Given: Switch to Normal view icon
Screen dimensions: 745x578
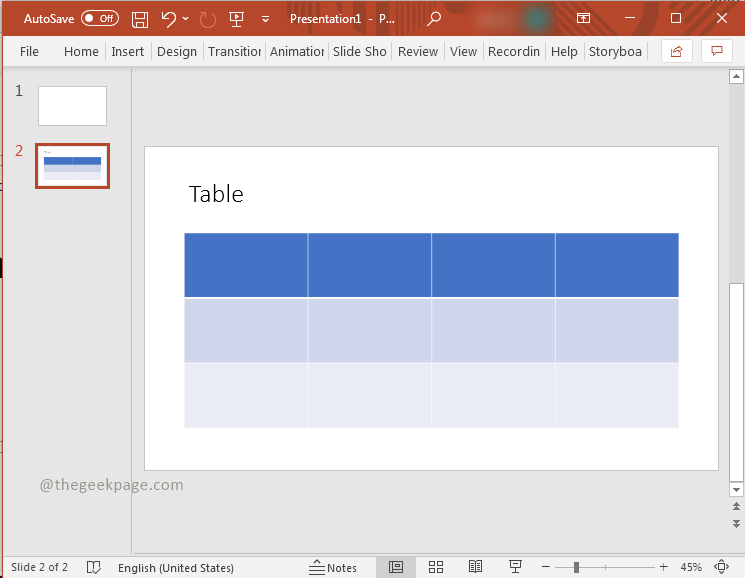Looking at the screenshot, I should tap(396, 567).
